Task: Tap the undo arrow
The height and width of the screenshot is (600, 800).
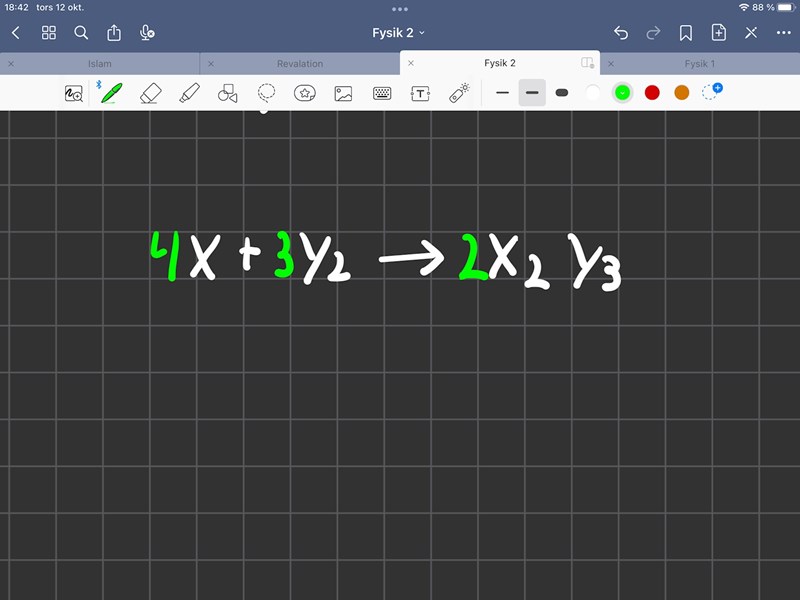Action: (621, 33)
